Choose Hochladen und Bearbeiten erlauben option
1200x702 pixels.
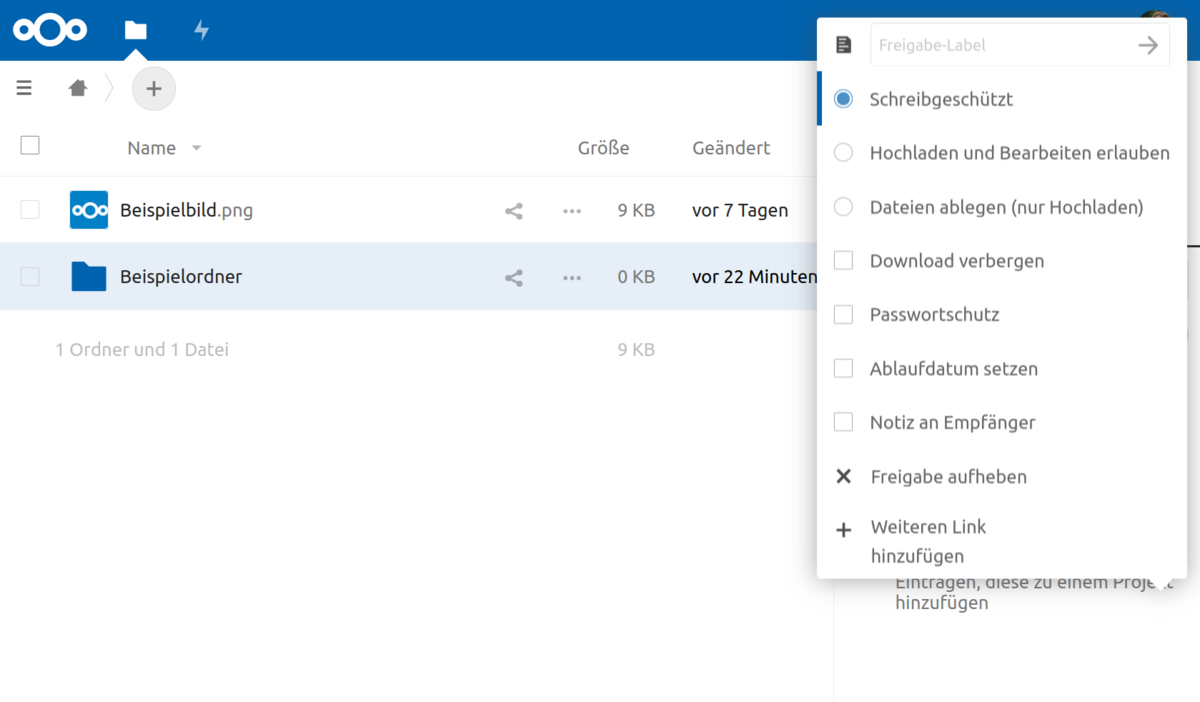pos(844,153)
